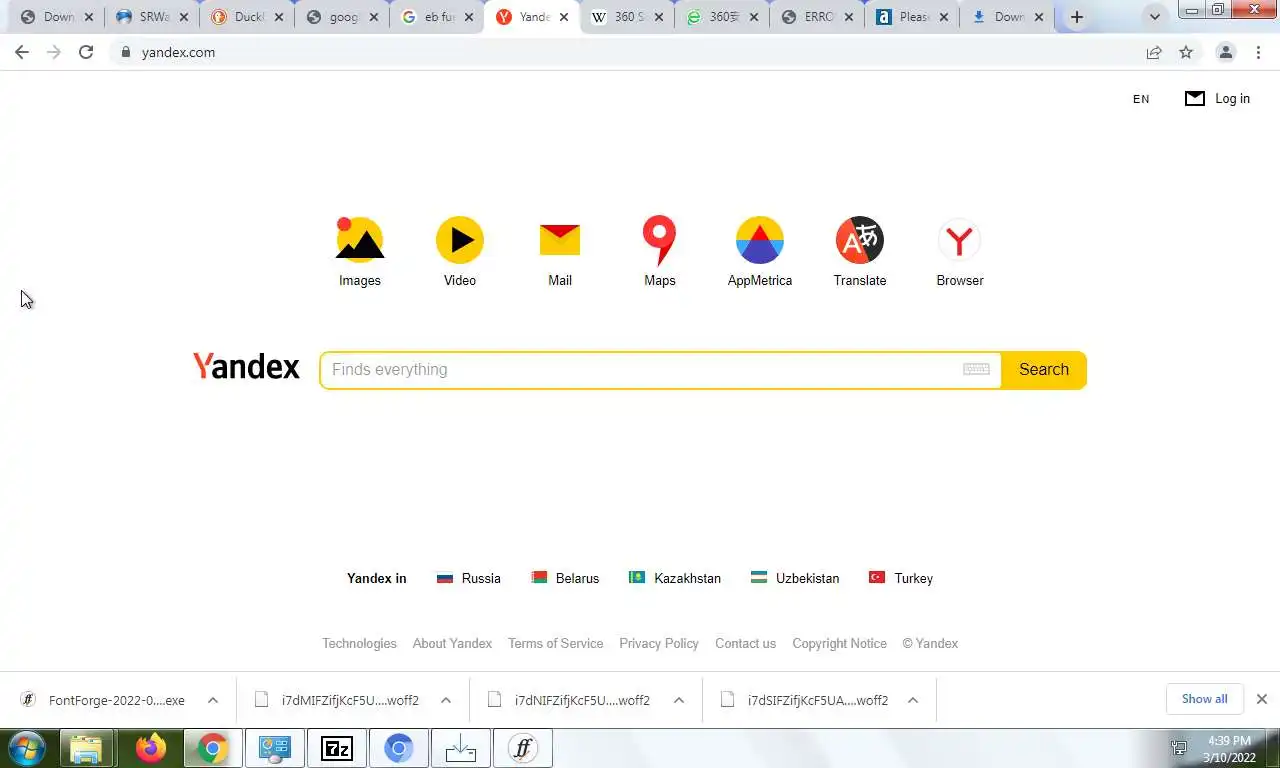1280x768 pixels.
Task: Switch to the ERROR tab
Action: tap(816, 17)
